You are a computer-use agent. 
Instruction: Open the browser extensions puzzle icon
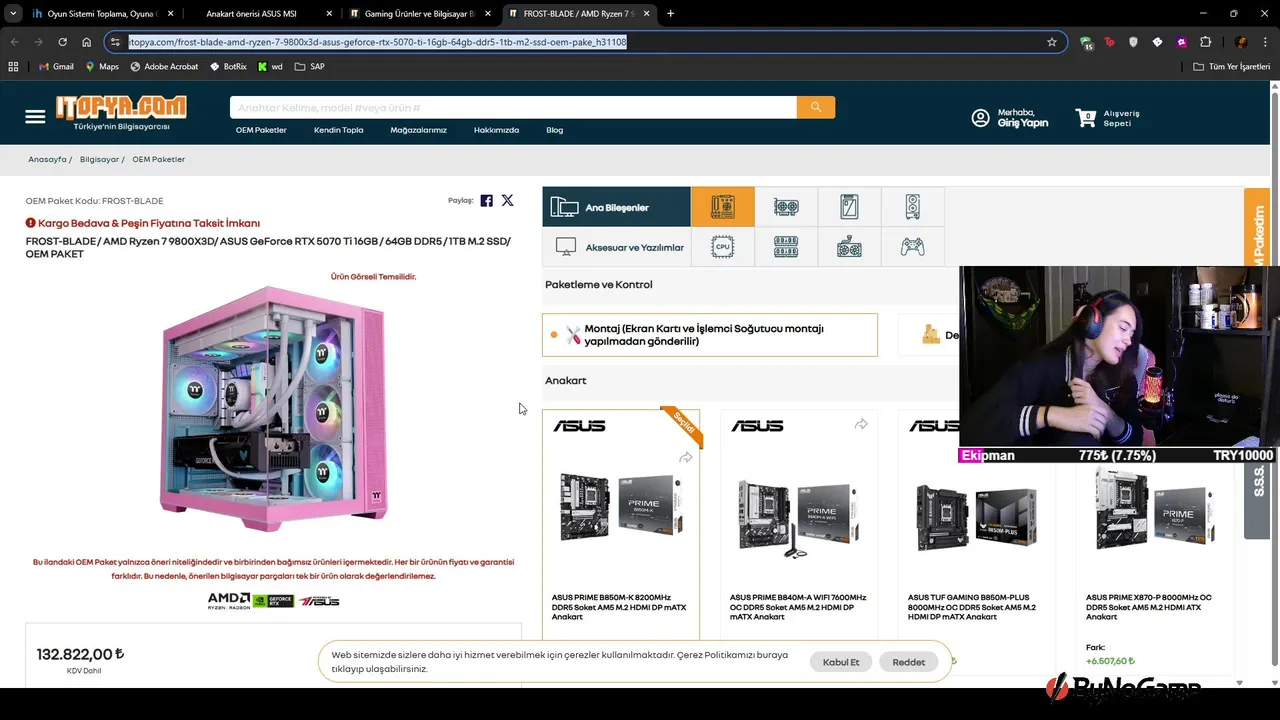tap(1205, 42)
